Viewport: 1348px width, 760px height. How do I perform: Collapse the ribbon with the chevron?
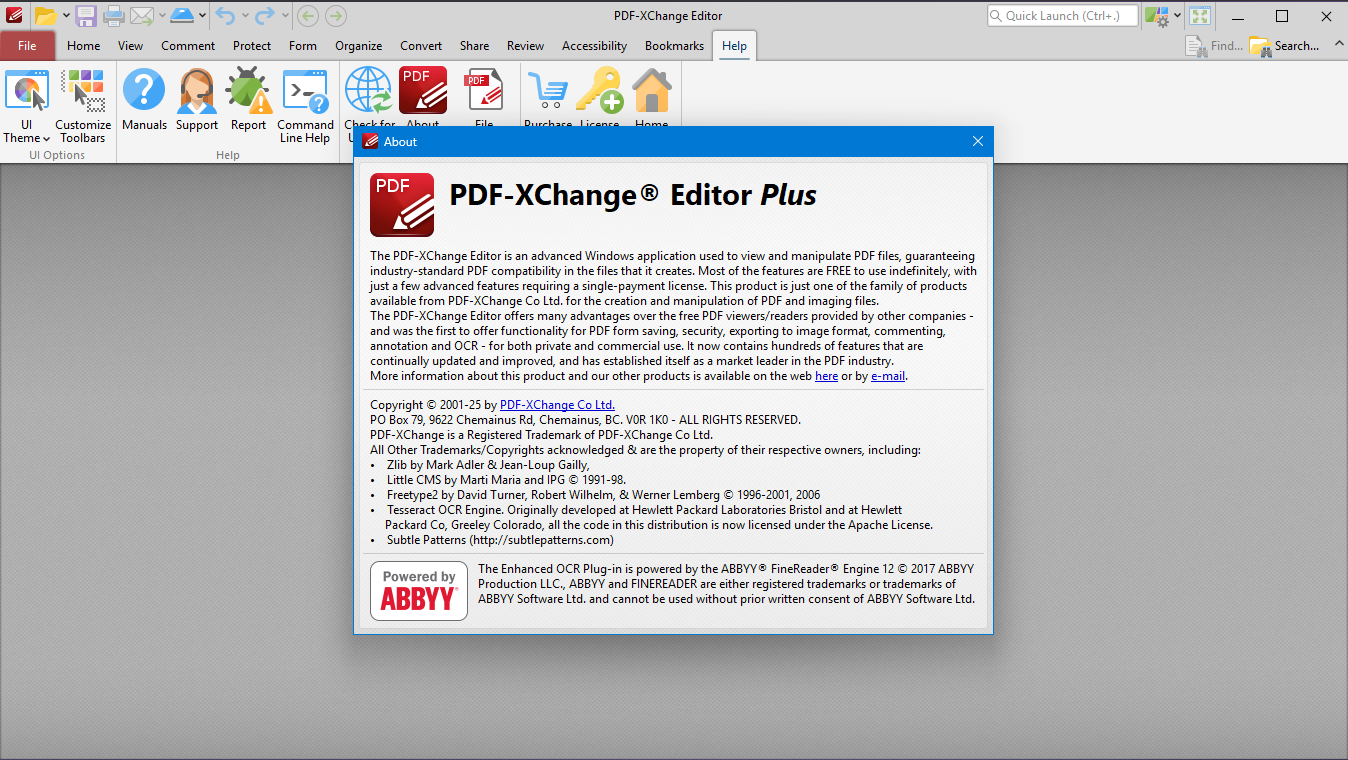pyautogui.click(x=1340, y=45)
